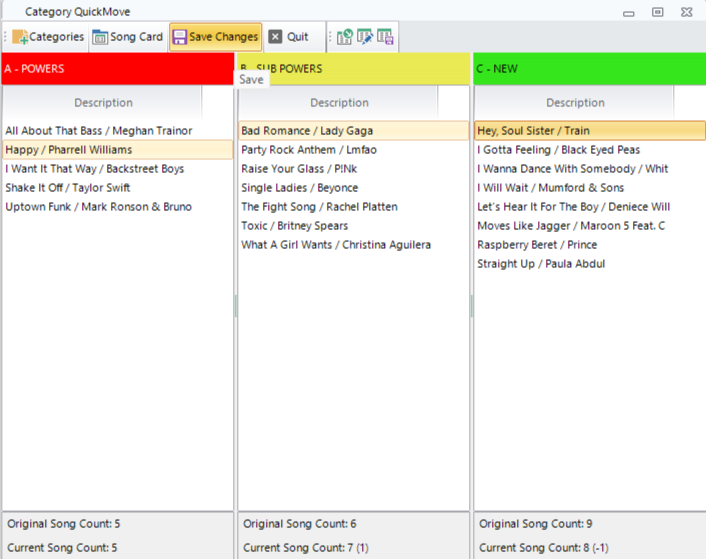Click the last purple grid icon in toolbar
The image size is (706, 559).
coord(385,37)
